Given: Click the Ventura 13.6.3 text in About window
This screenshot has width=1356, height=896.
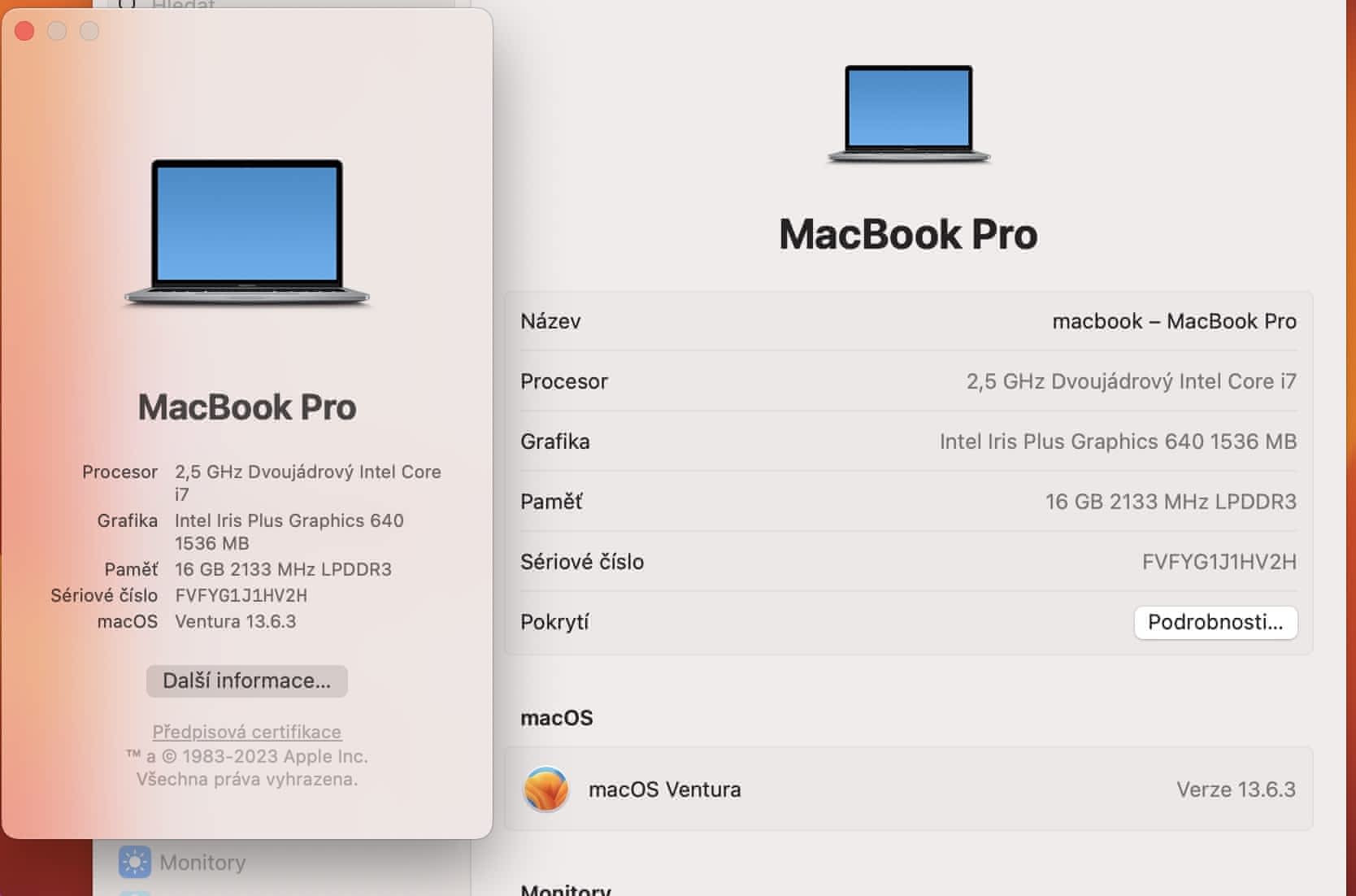Looking at the screenshot, I should 235,621.
